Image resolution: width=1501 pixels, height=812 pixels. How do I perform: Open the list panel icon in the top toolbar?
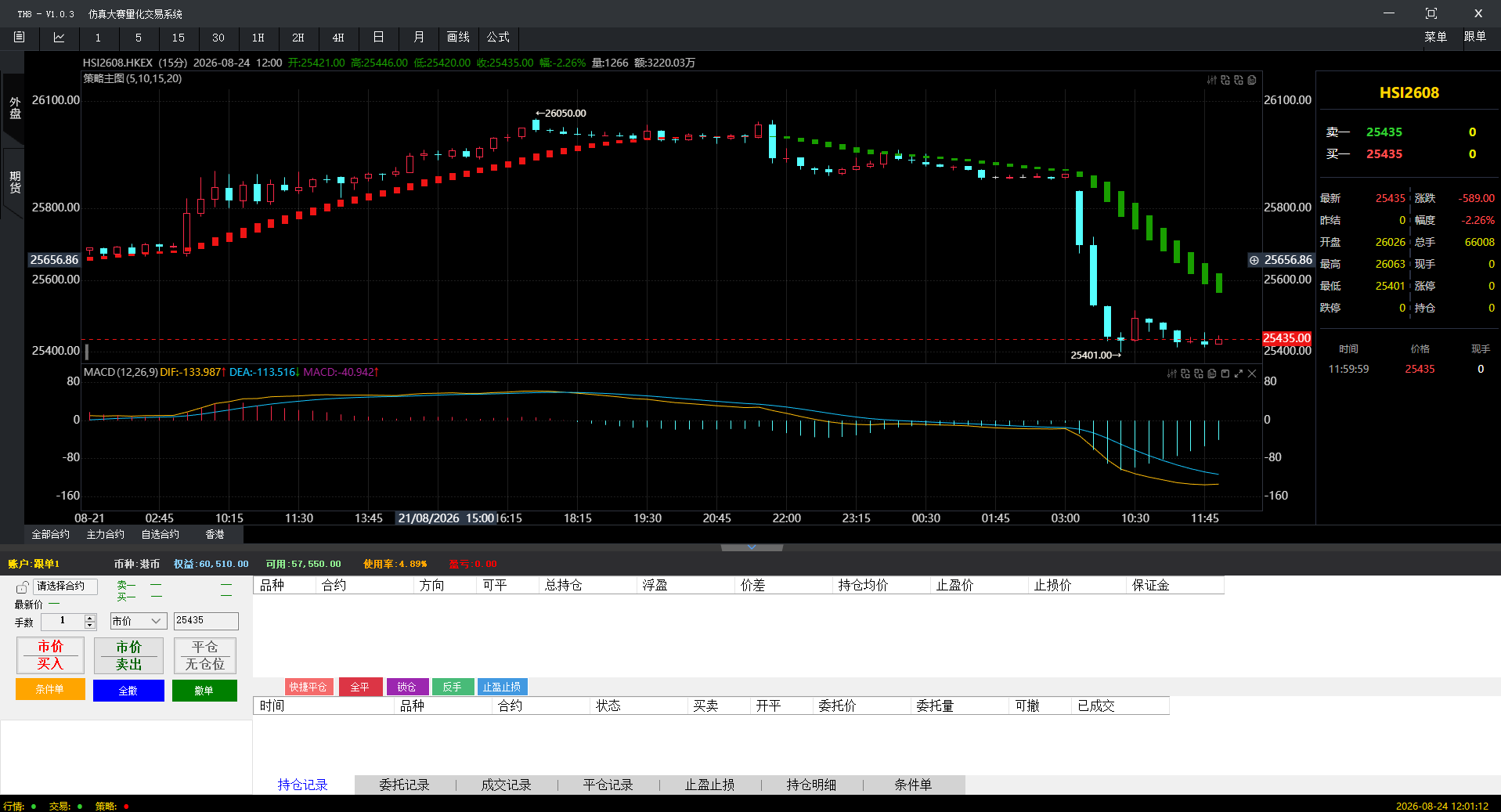coord(20,37)
